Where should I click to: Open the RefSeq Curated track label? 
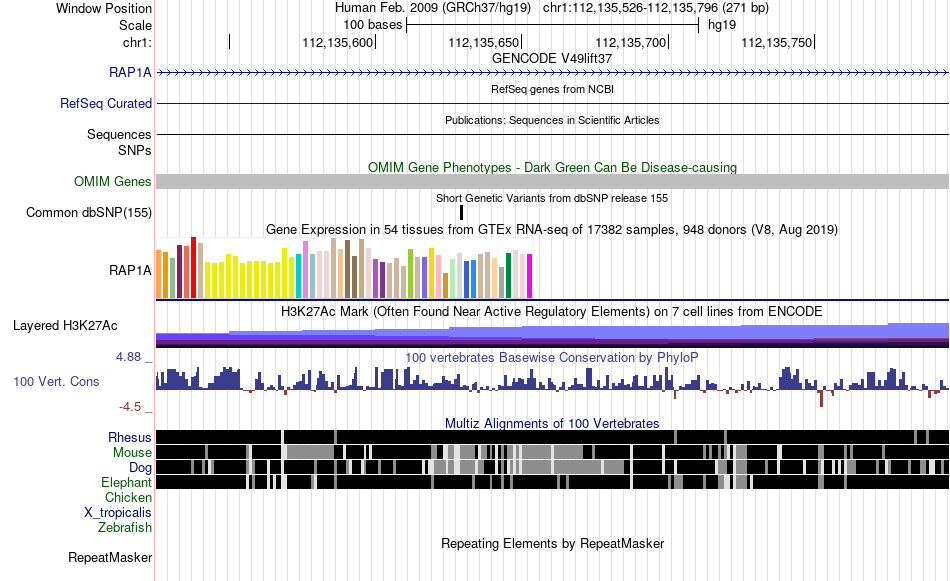(x=105, y=104)
